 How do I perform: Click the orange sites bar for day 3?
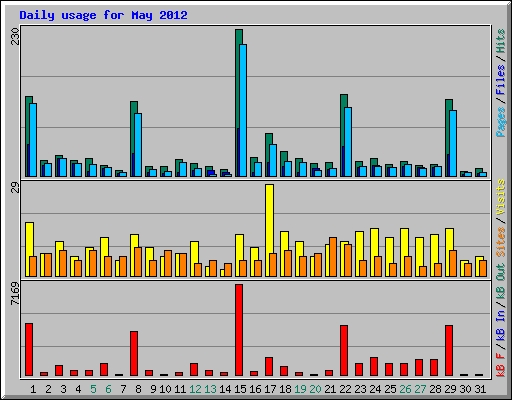[63, 263]
